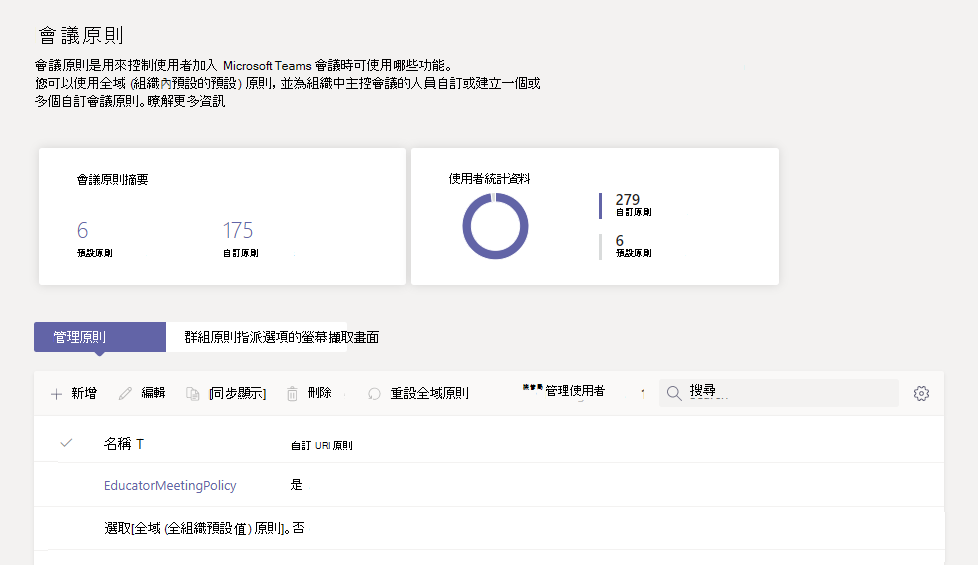Click the reset icon for 重設全域原則

click(x=374, y=394)
